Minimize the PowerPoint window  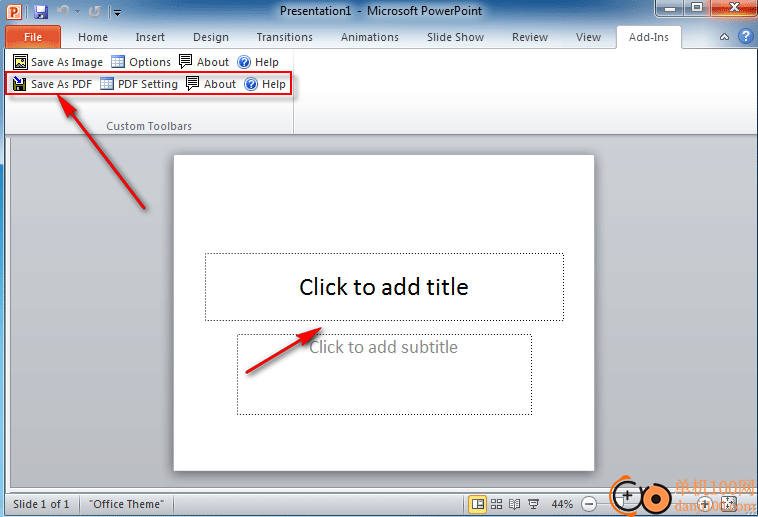tap(670, 8)
